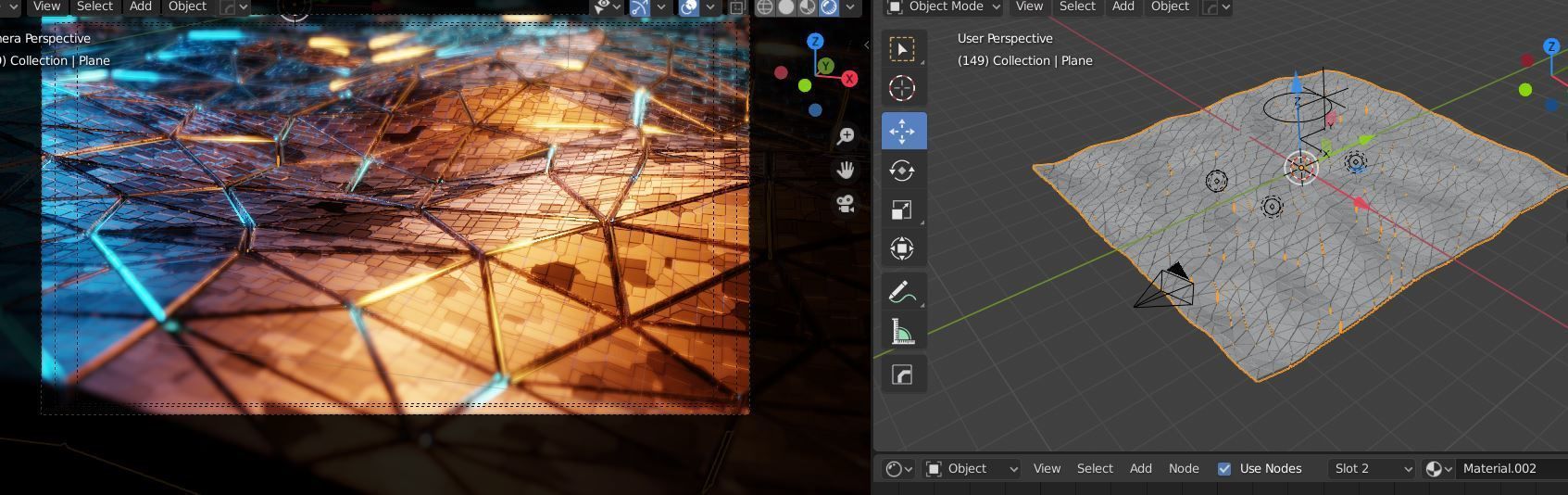Open View menu in left viewport
This screenshot has height=495, width=1568.
click(46, 6)
